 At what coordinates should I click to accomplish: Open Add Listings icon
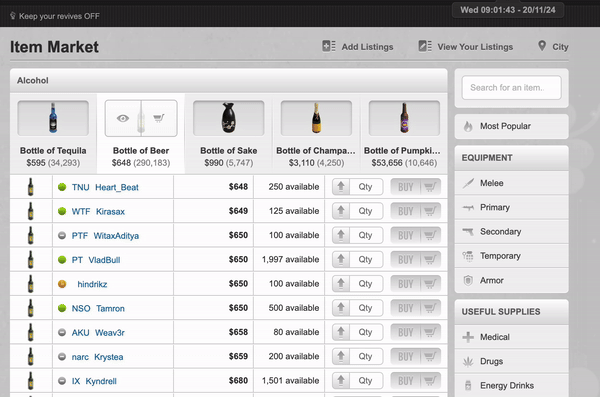pyautogui.click(x=329, y=46)
